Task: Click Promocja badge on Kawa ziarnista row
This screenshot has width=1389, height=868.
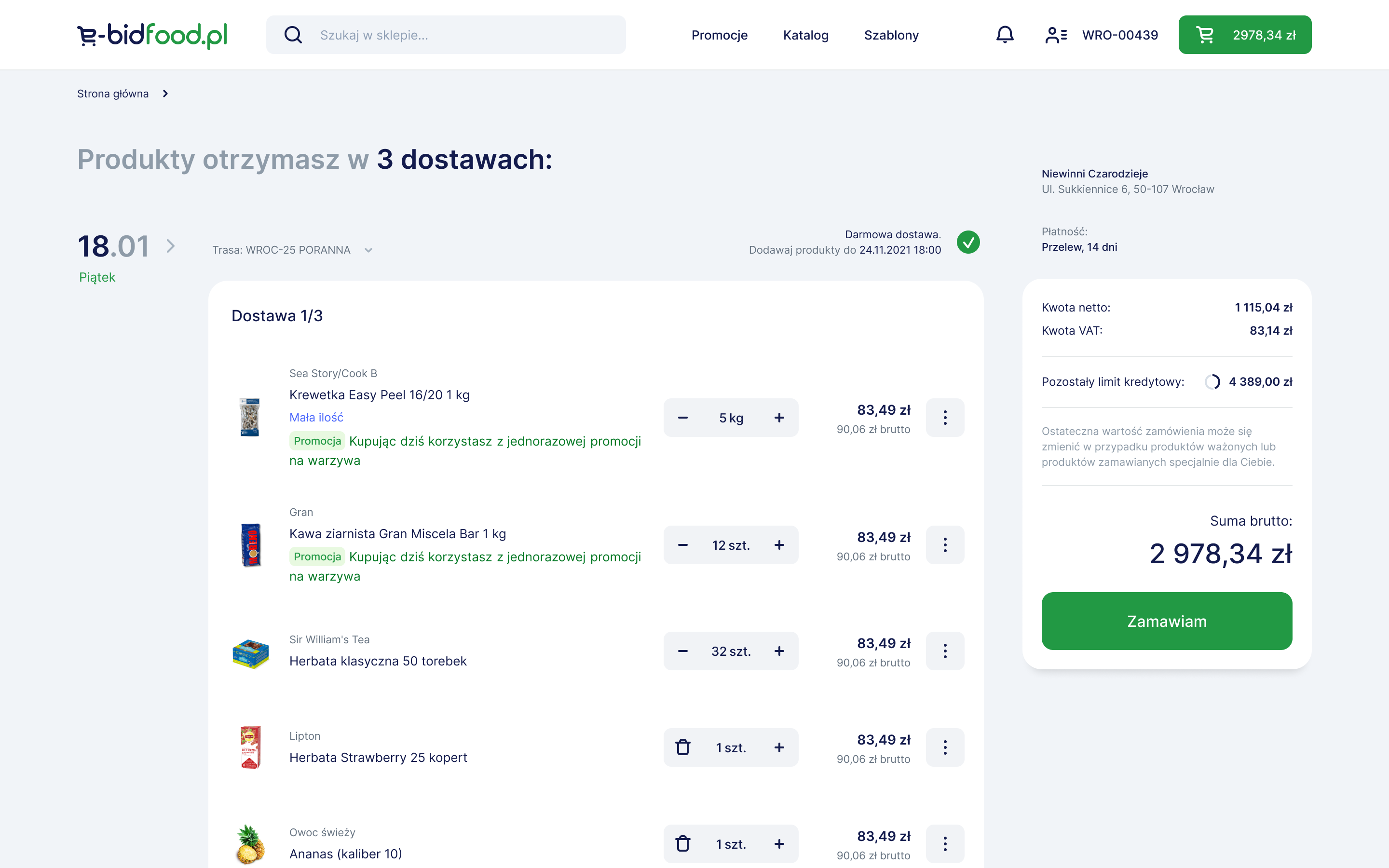Action: pyautogui.click(x=317, y=557)
